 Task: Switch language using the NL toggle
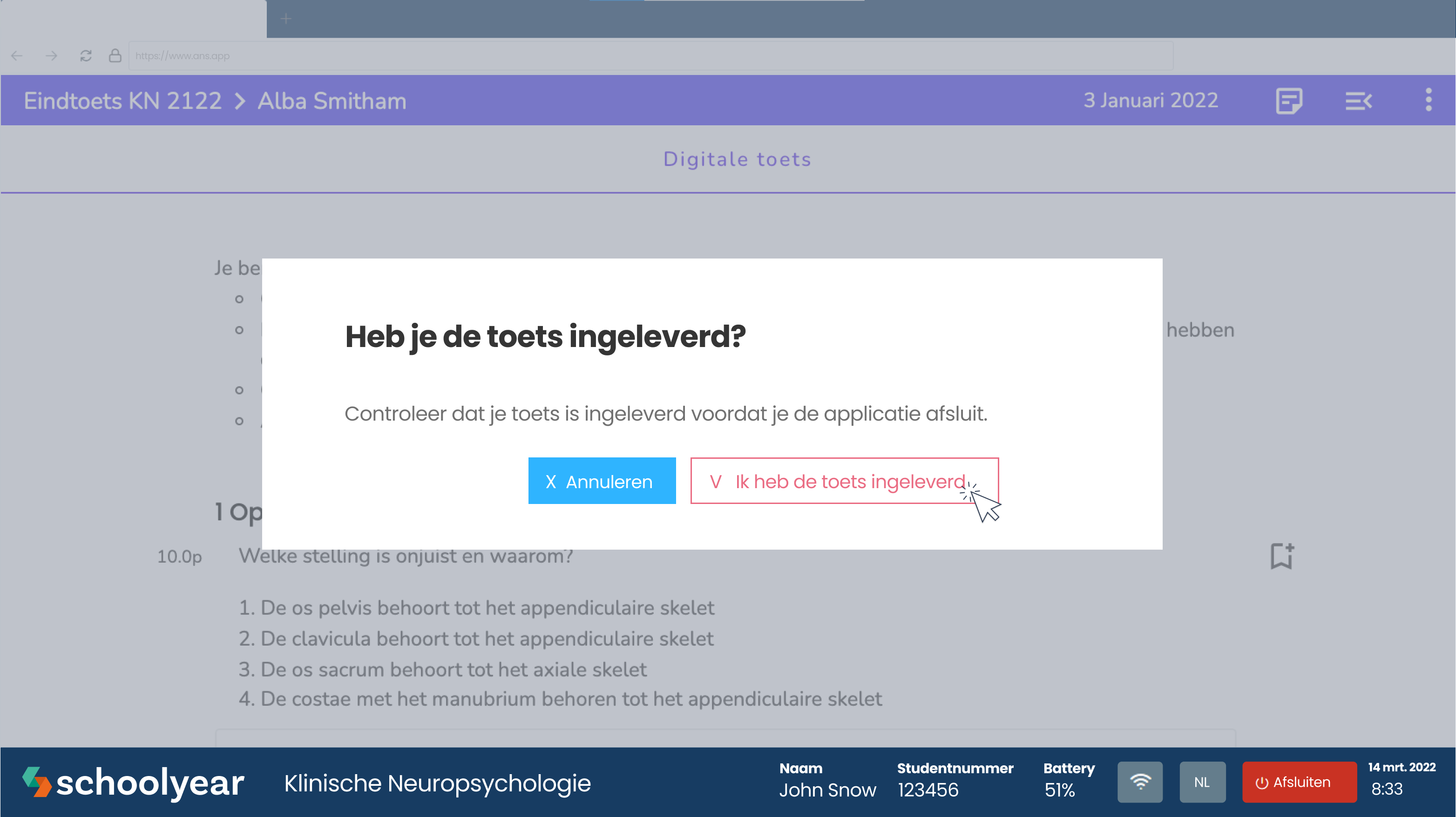click(1202, 782)
